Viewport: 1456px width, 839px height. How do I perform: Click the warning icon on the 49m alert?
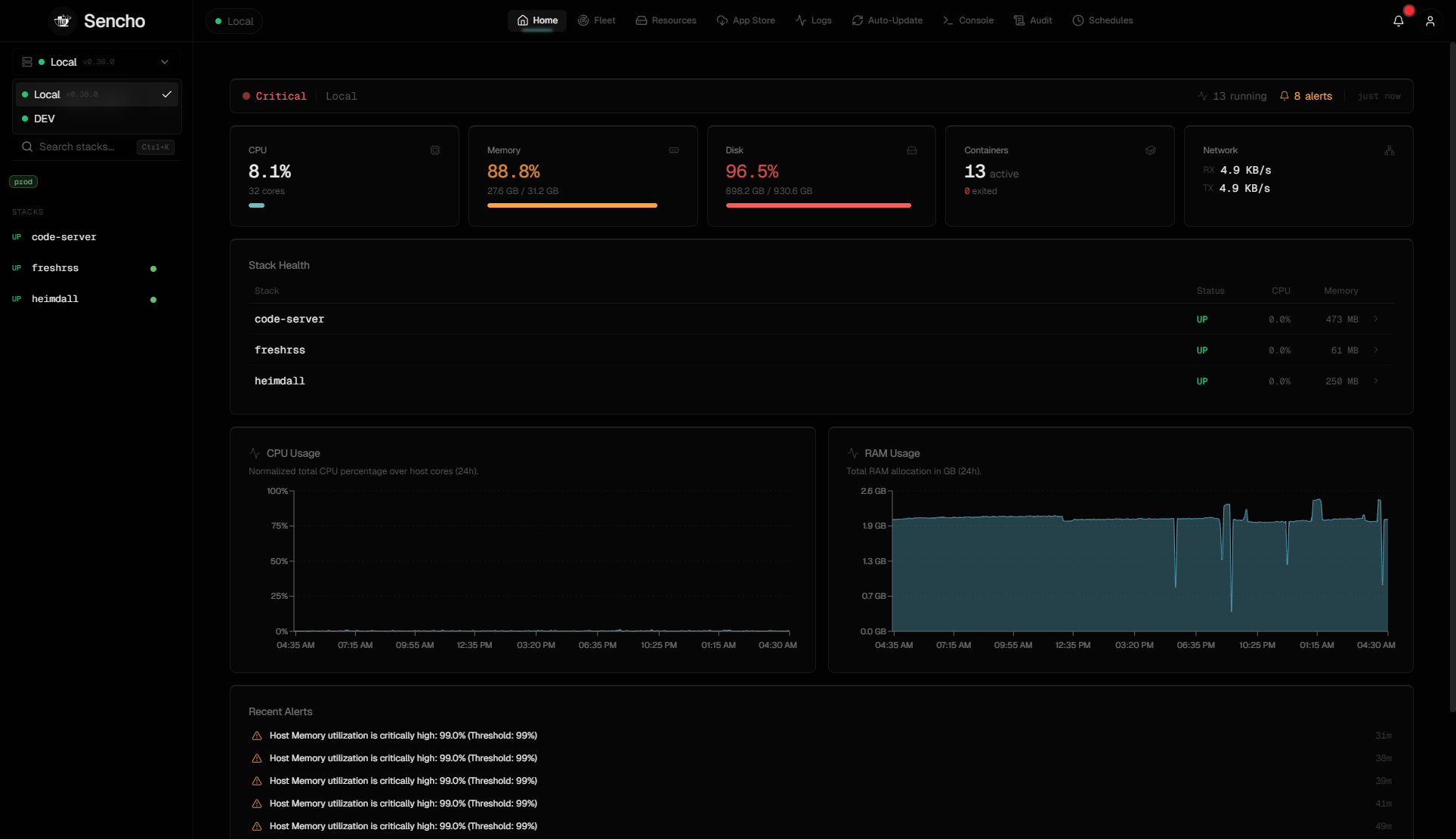pyautogui.click(x=257, y=826)
